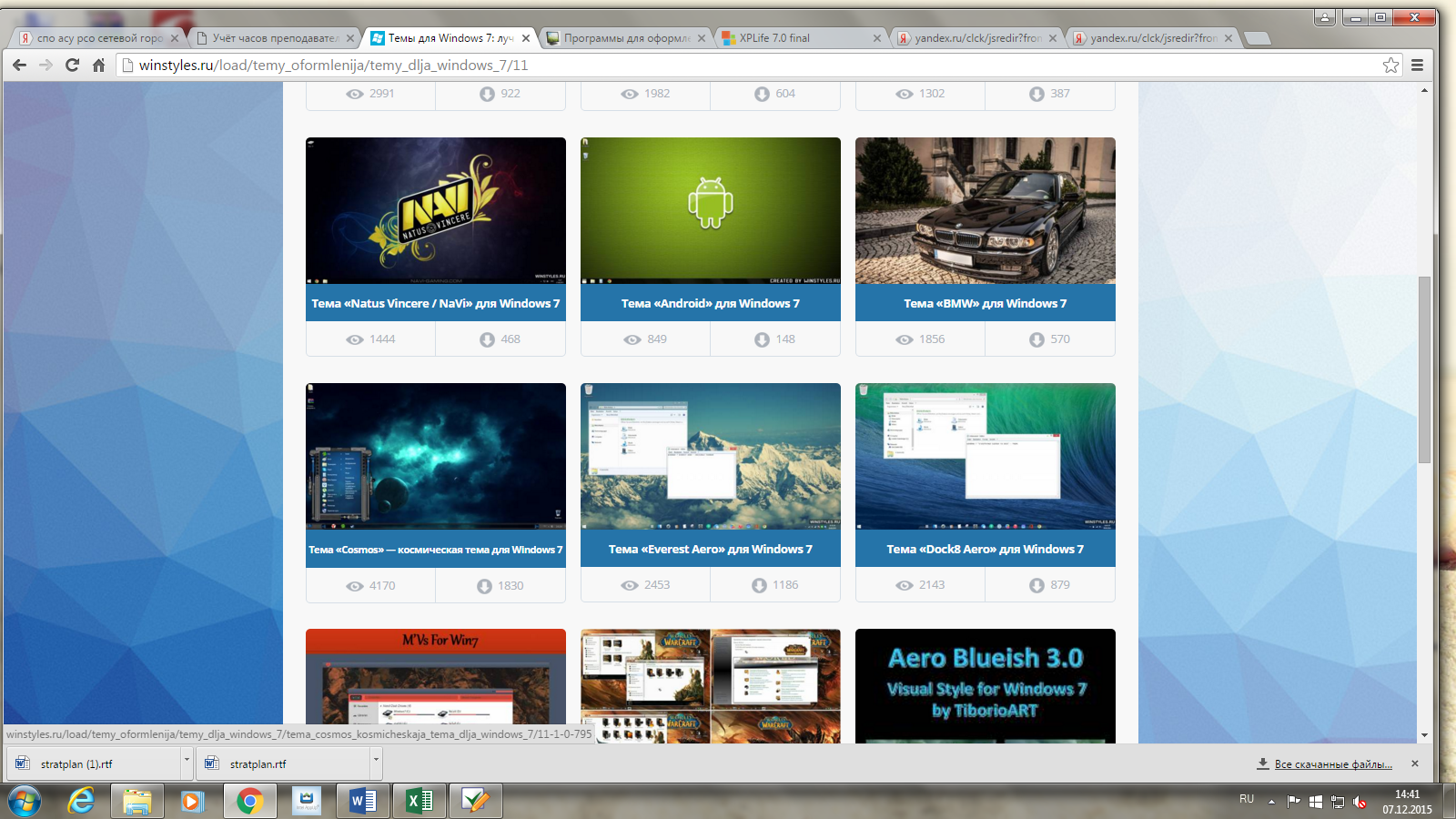Open the home page icon
This screenshot has width=1456, height=819.
[x=98, y=65]
